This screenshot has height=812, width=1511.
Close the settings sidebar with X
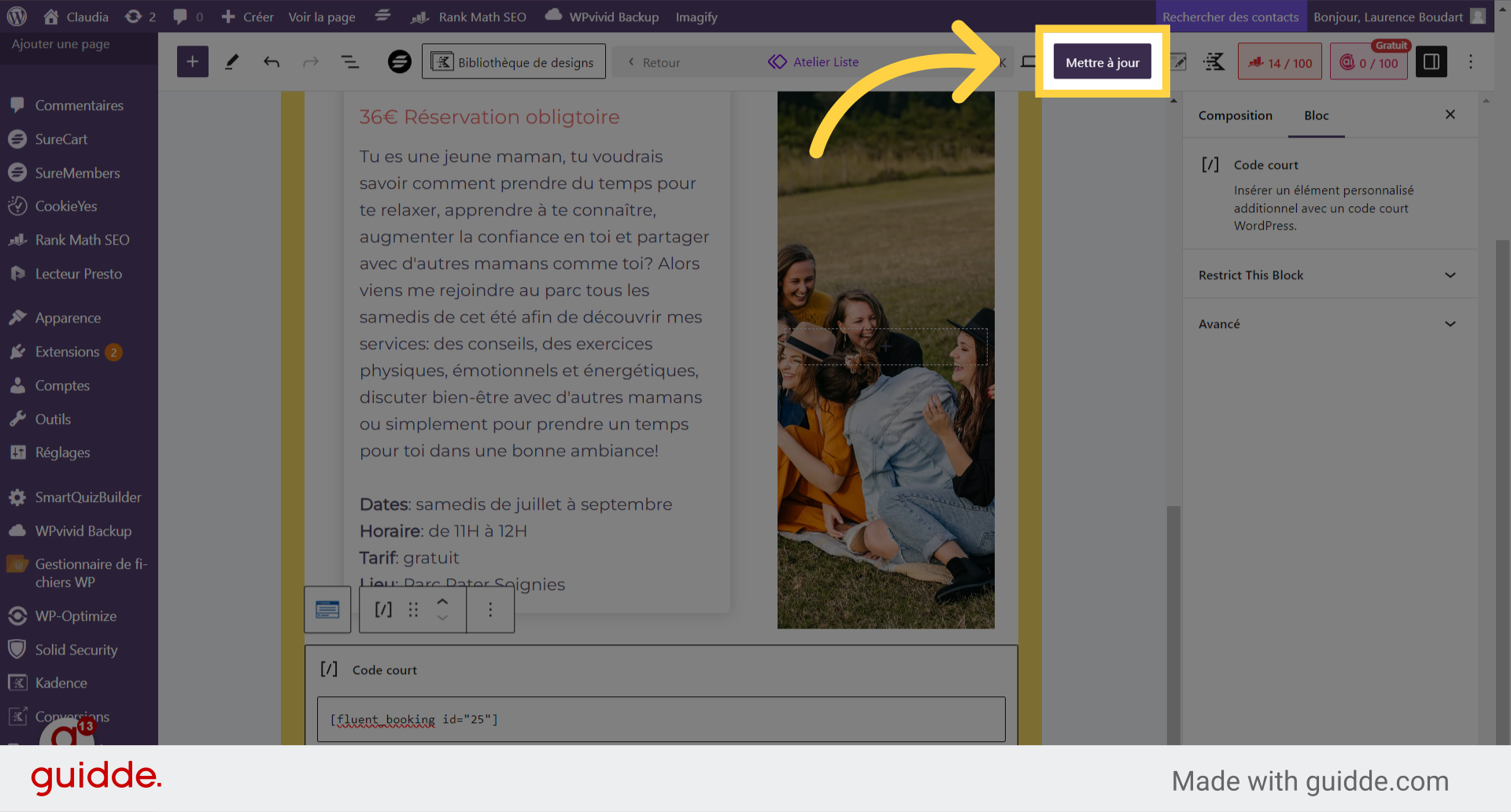pyautogui.click(x=1450, y=115)
